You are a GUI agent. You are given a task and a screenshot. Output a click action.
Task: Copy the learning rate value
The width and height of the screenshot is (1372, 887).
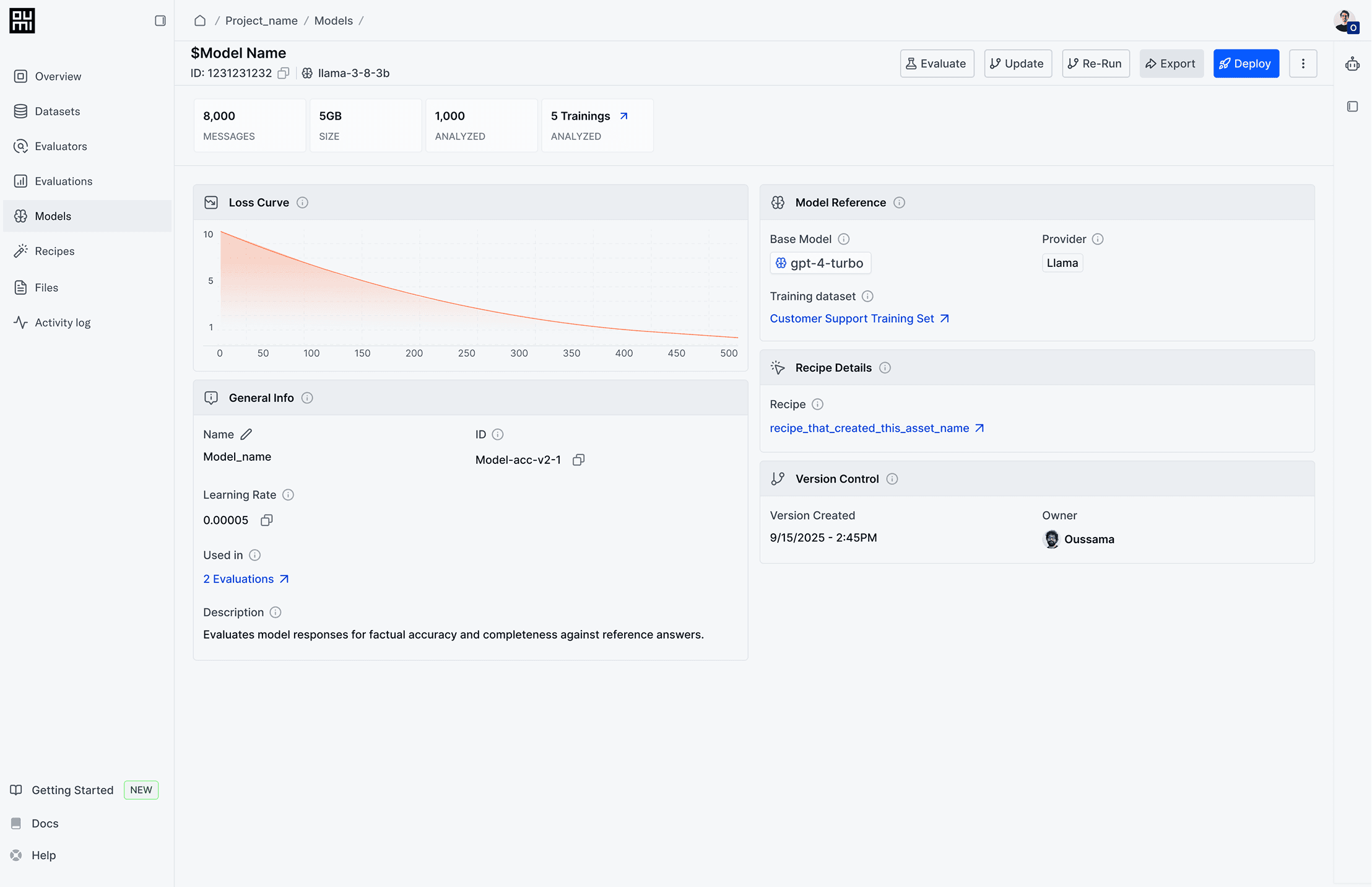[x=266, y=520]
